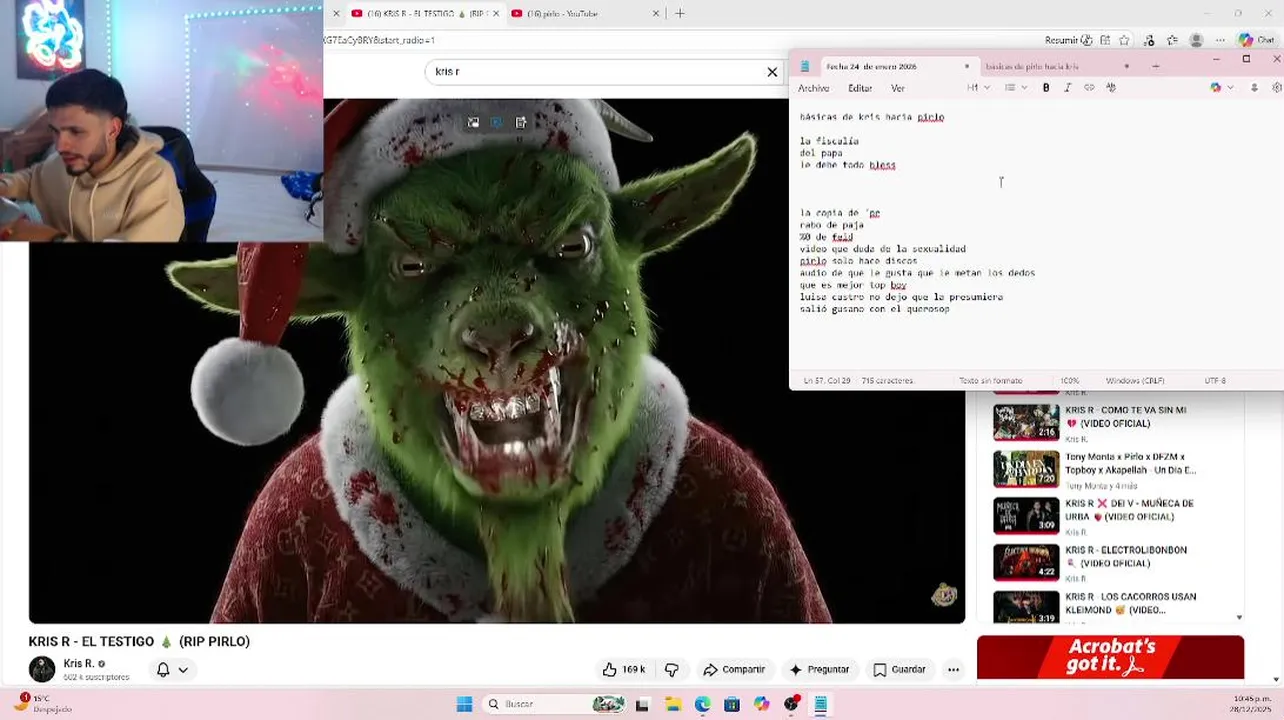Click 'UTF-8' encoding in Notepad status bar
The image size is (1284, 720).
point(1214,381)
